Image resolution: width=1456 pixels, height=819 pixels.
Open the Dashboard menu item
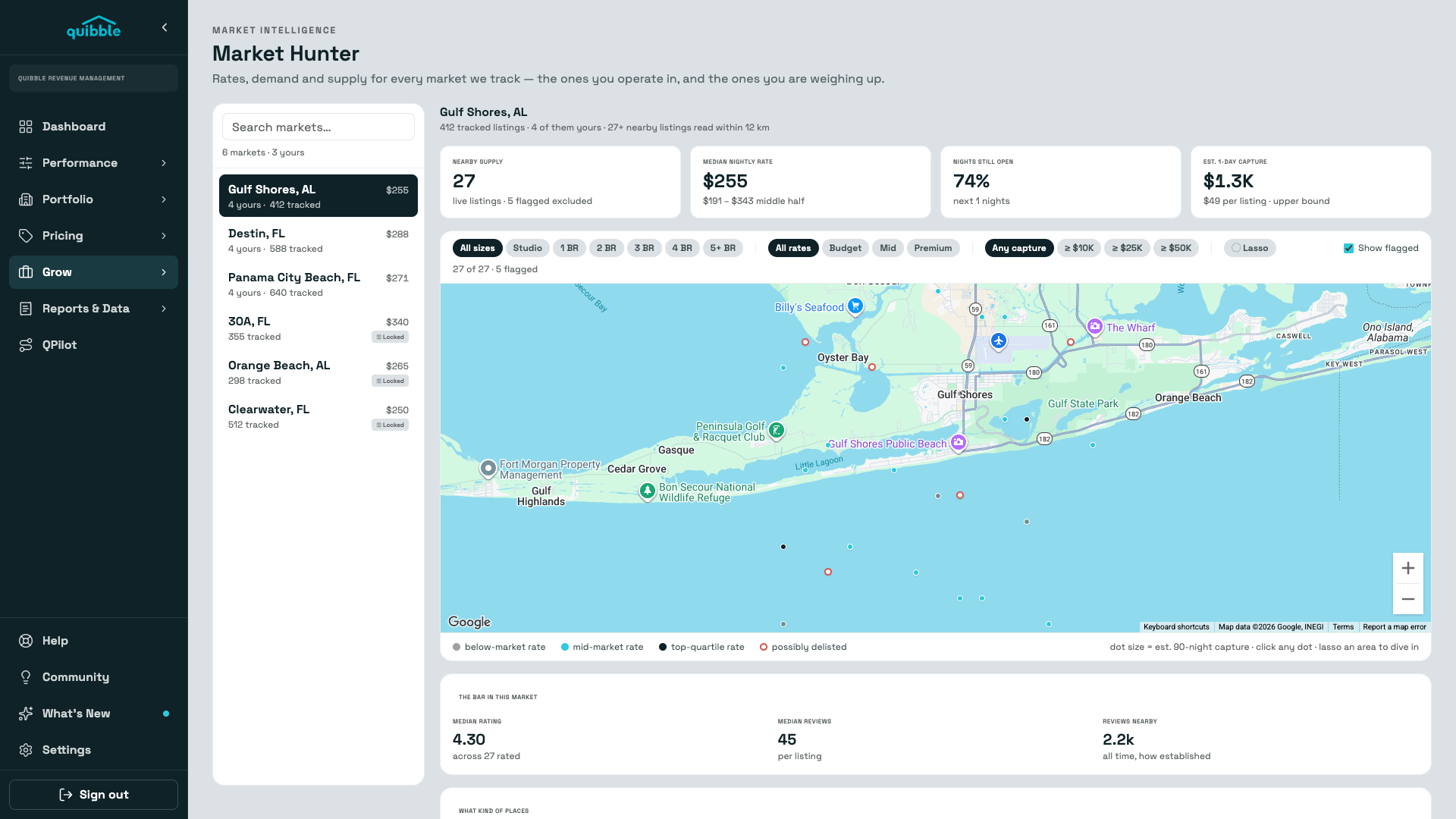coord(93,127)
